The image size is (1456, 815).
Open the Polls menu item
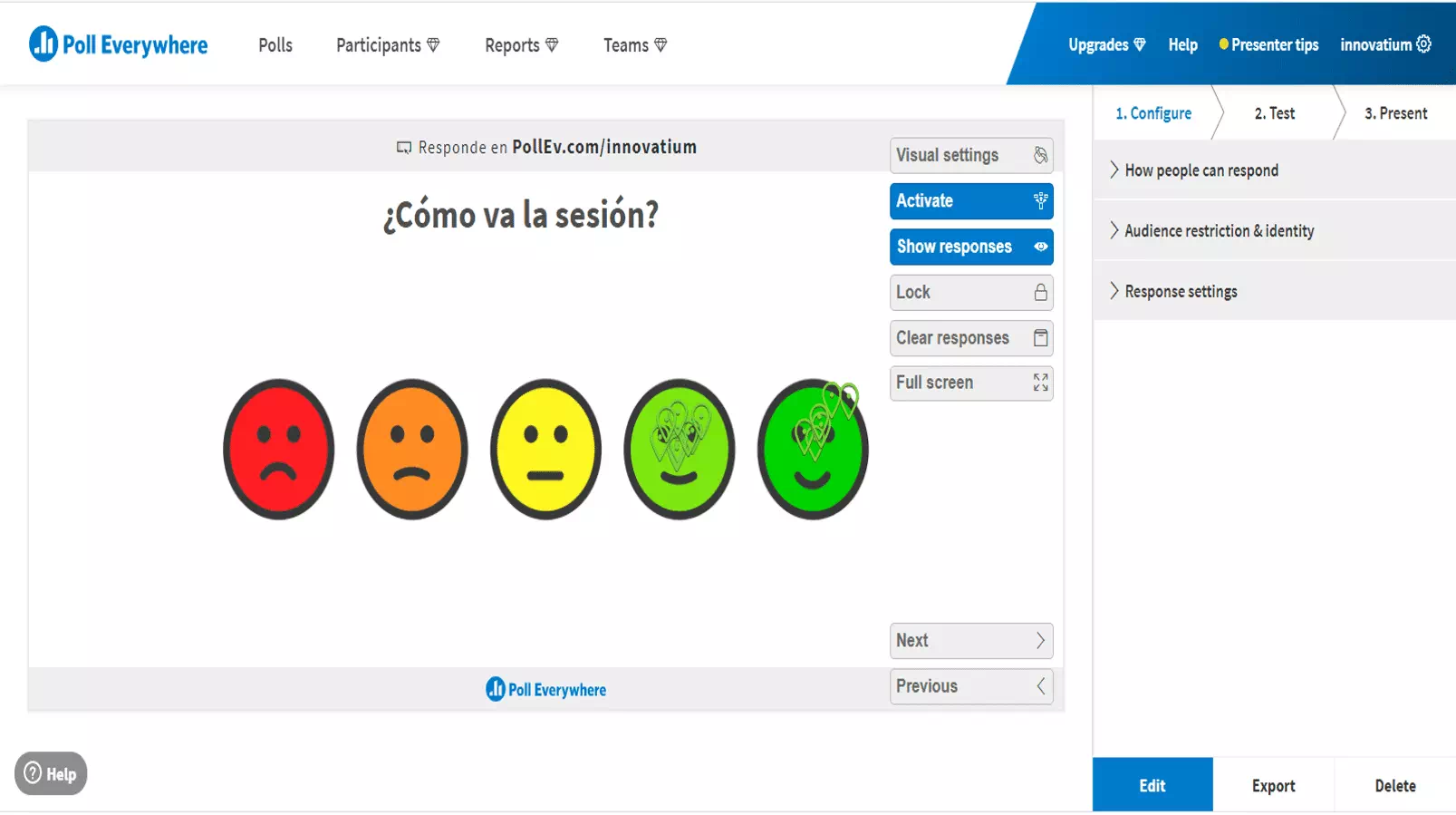click(275, 45)
